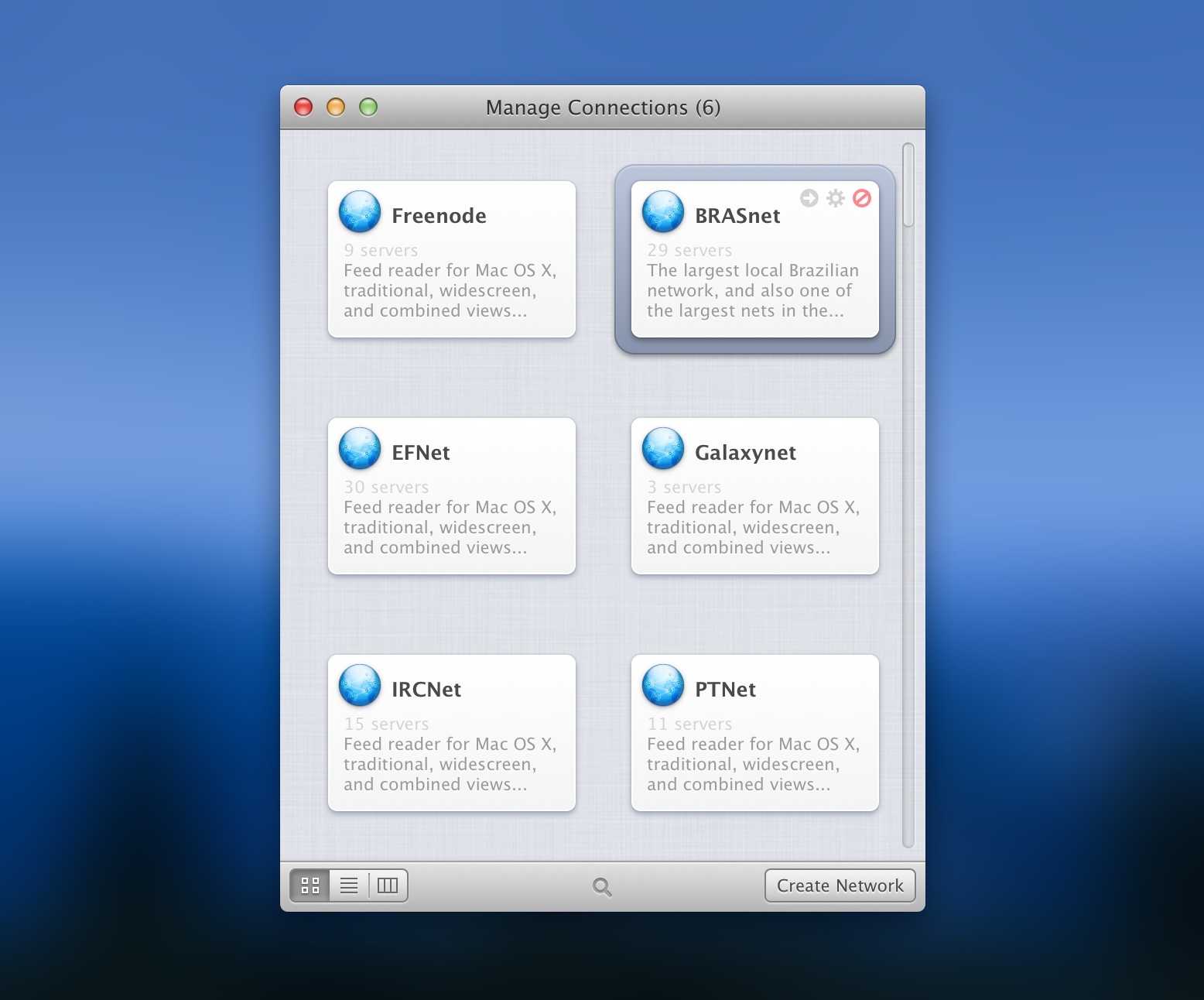Viewport: 1204px width, 1000px height.
Task: Click the Freenode globe icon
Action: click(x=360, y=212)
